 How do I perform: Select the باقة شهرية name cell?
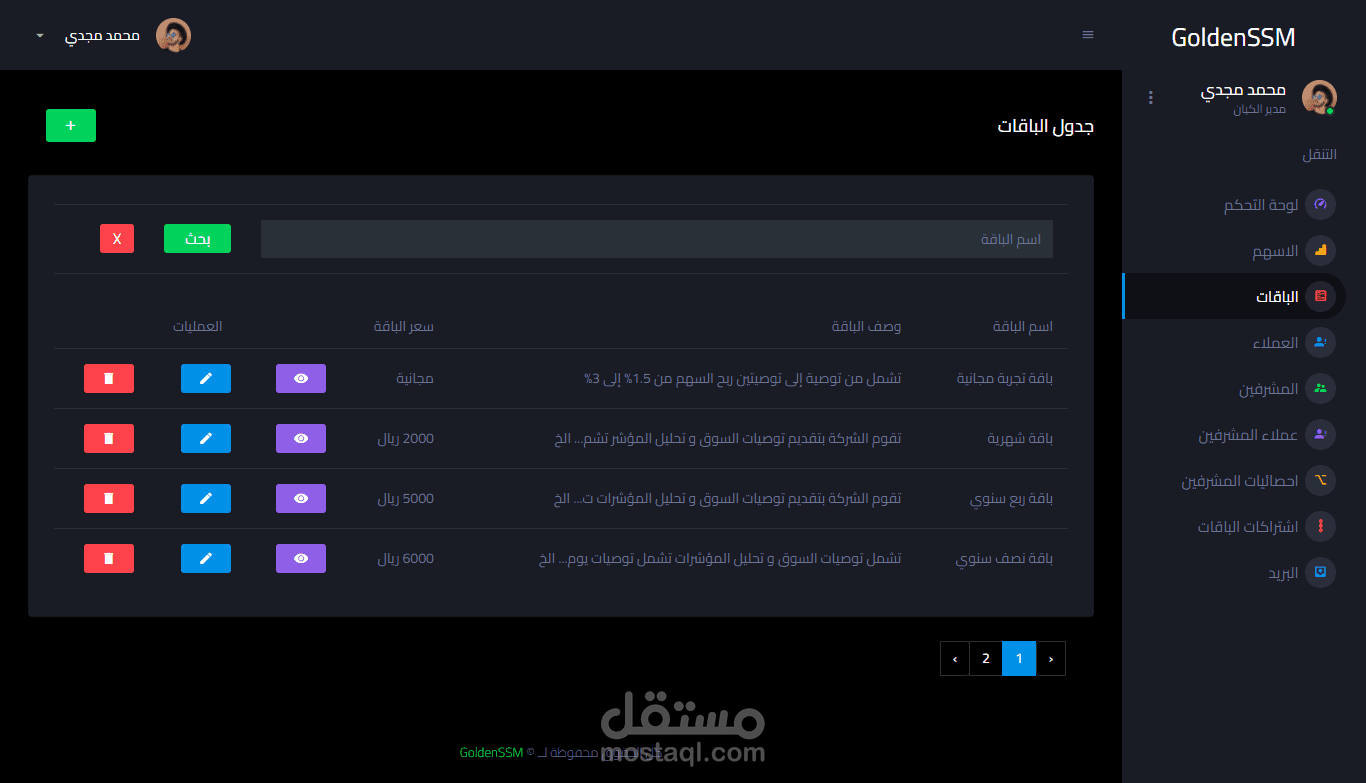tap(1021, 439)
